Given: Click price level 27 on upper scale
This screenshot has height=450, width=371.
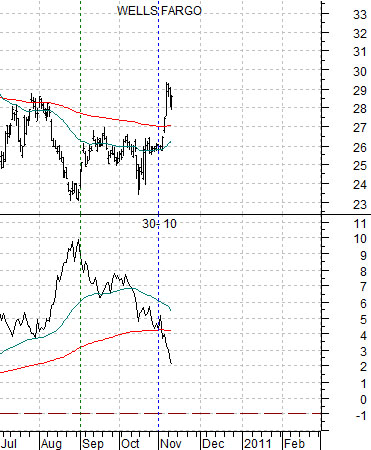Looking at the screenshot, I should (360, 128).
